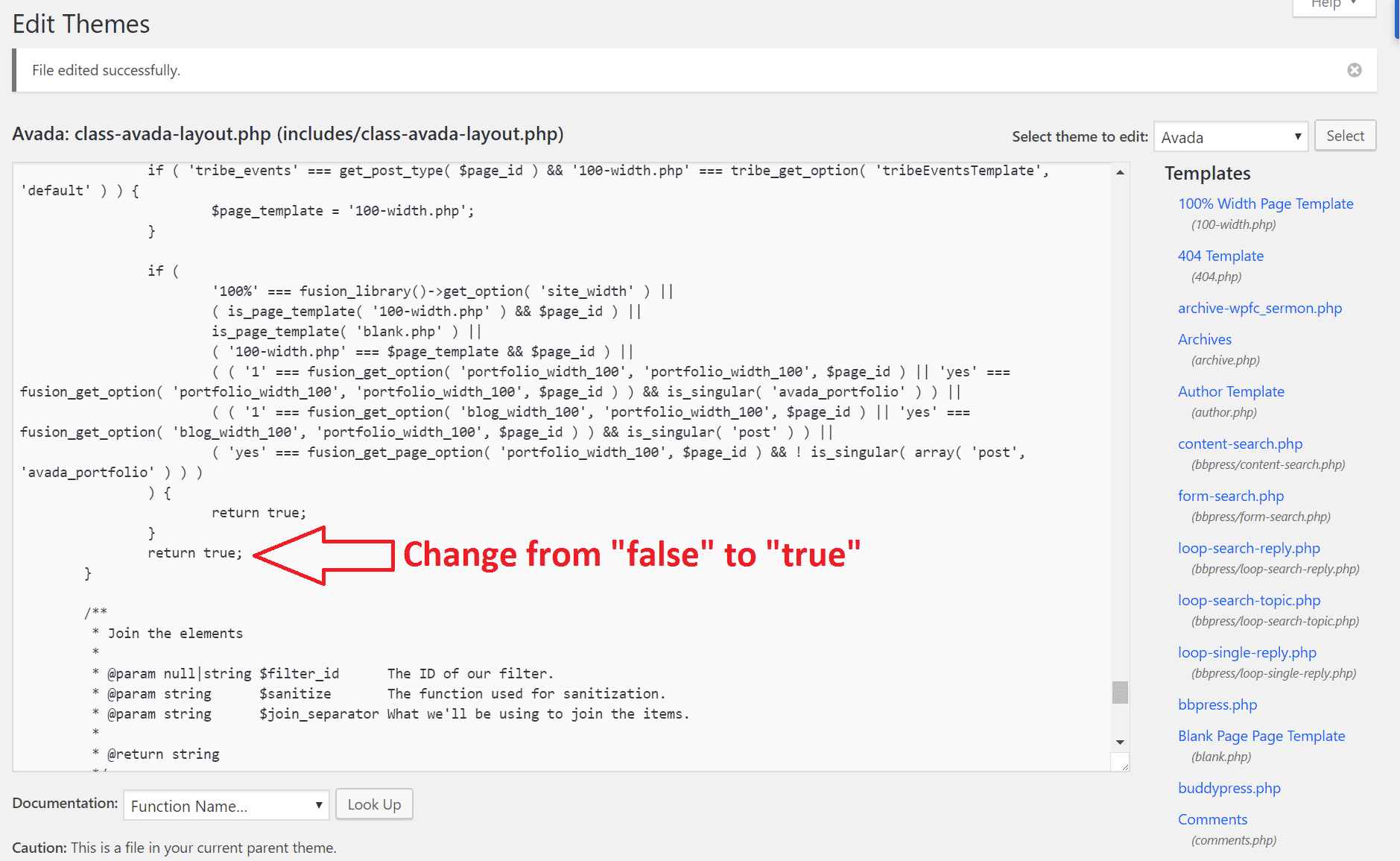1400x861 pixels.
Task: Click the 'Select theme to edit:' label
Action: click(x=1080, y=136)
